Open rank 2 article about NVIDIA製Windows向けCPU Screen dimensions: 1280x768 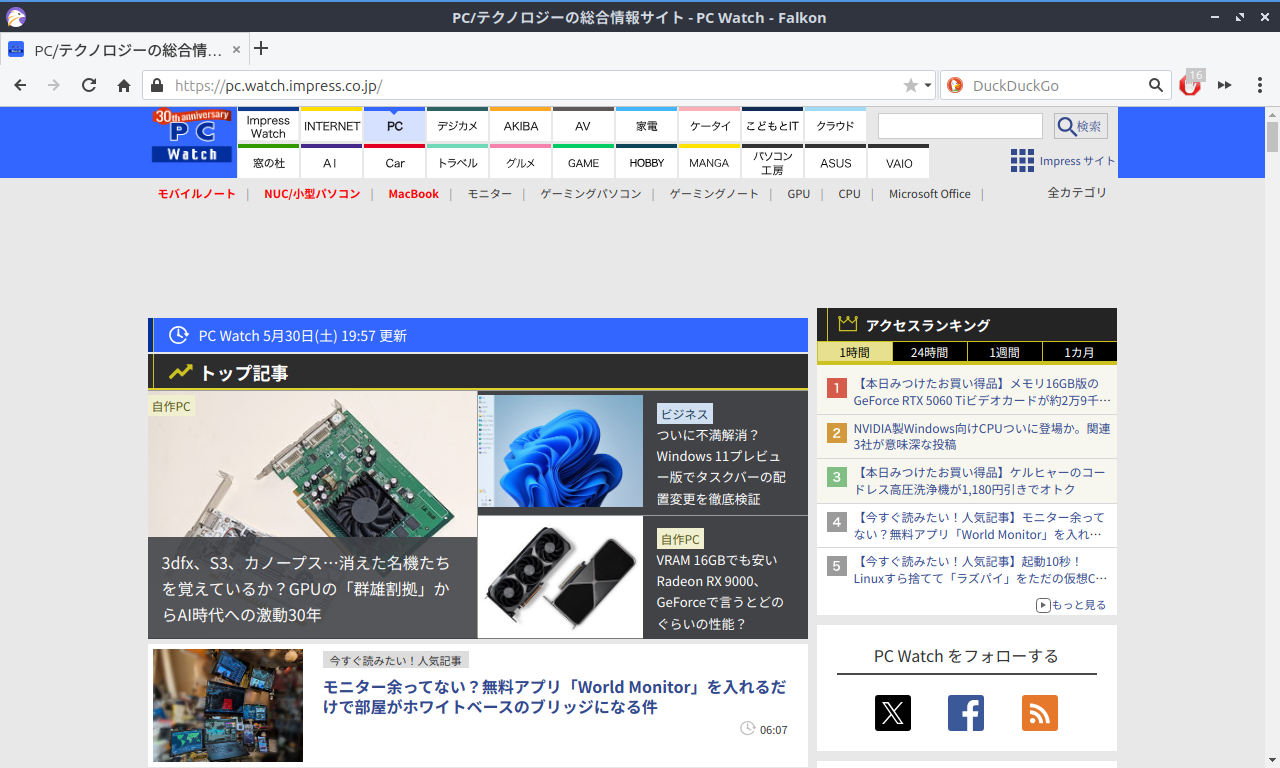tap(982, 436)
